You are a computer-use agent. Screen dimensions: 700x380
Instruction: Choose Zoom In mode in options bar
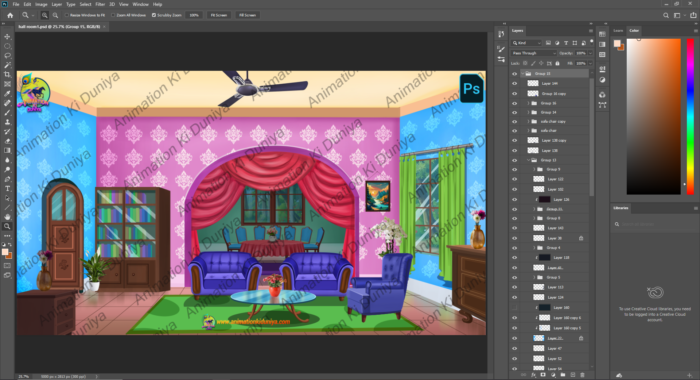click(x=45, y=15)
